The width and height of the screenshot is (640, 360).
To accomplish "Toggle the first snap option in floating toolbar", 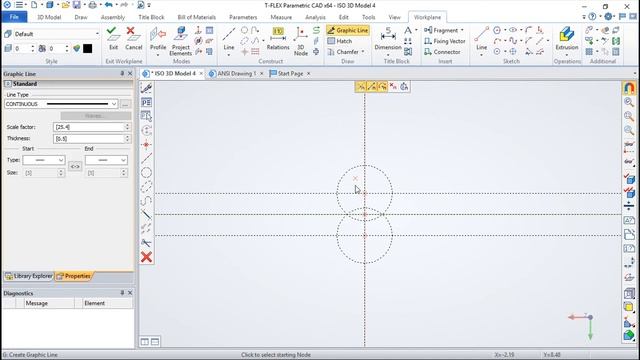I will pyautogui.click(x=361, y=87).
